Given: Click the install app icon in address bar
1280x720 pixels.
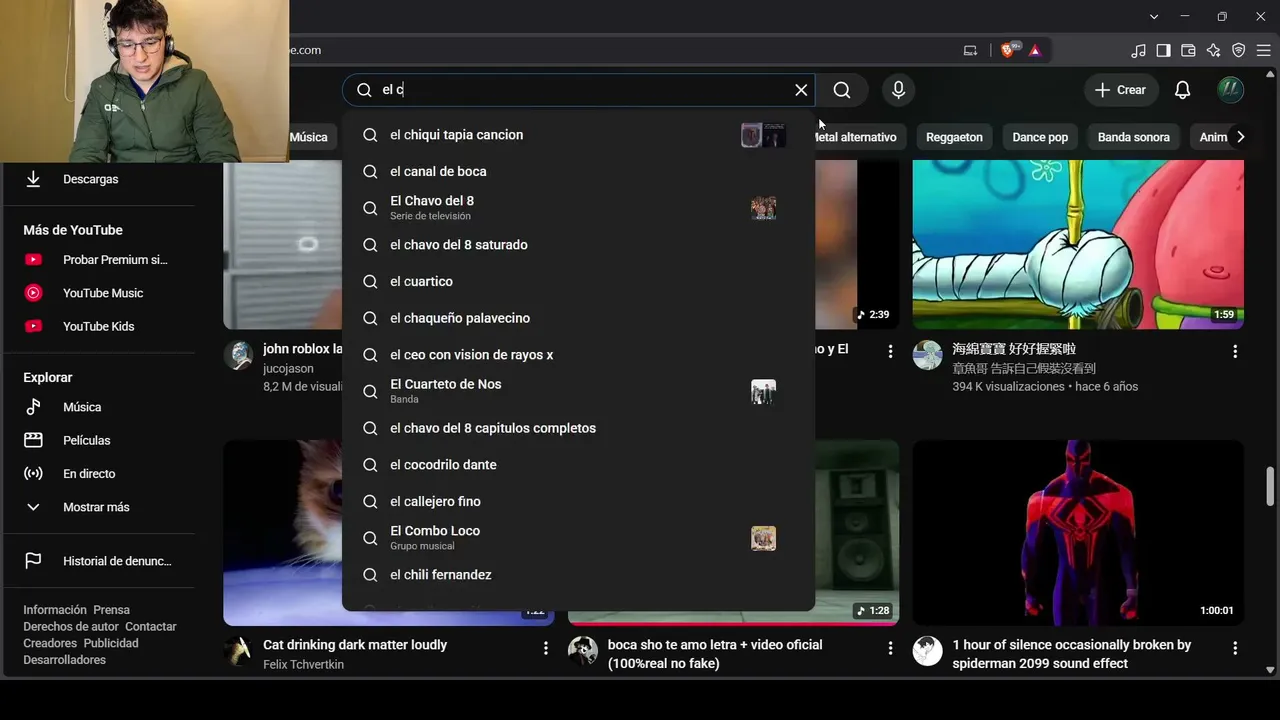Looking at the screenshot, I should (970, 50).
